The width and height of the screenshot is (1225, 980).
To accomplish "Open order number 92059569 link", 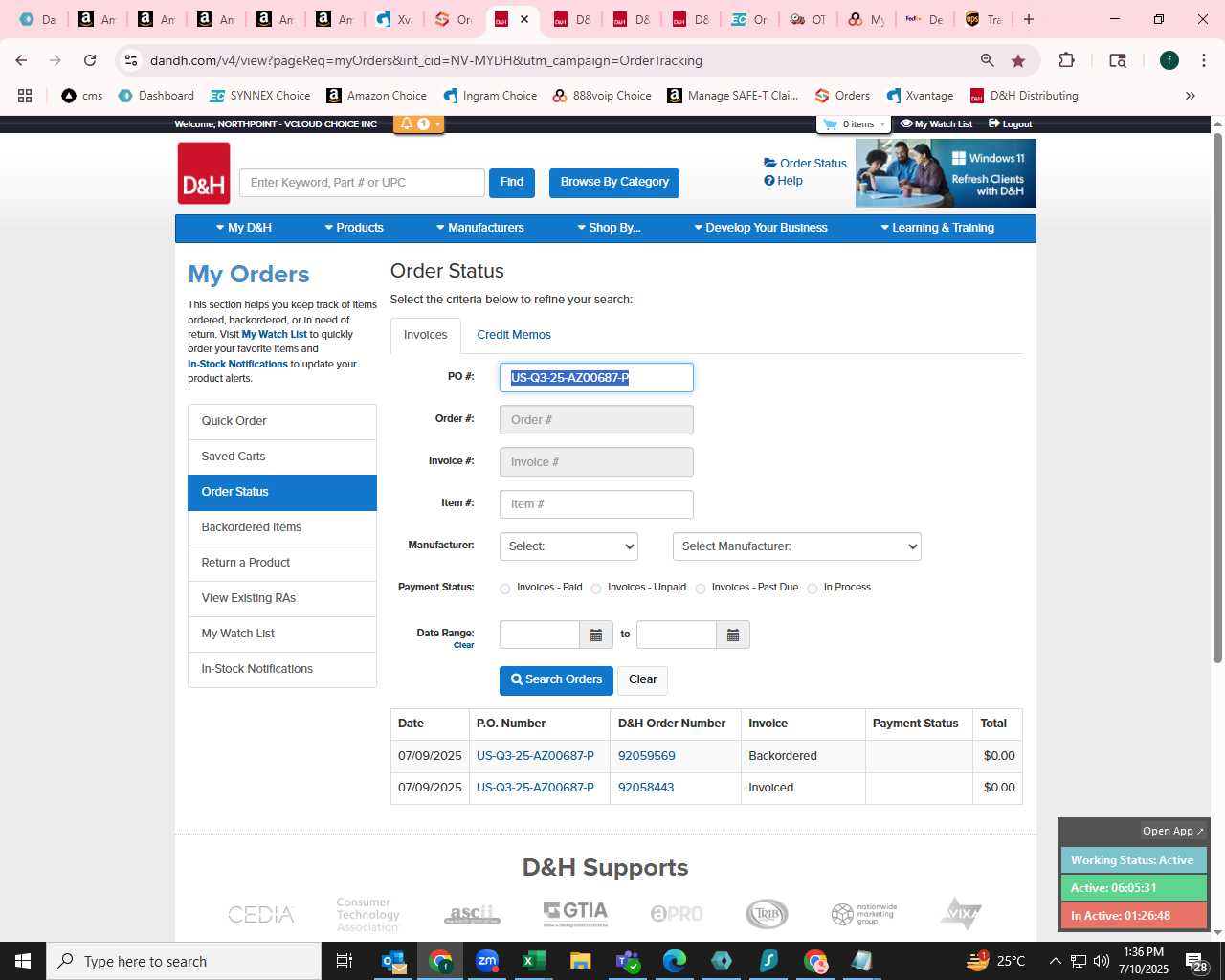I will (647, 756).
